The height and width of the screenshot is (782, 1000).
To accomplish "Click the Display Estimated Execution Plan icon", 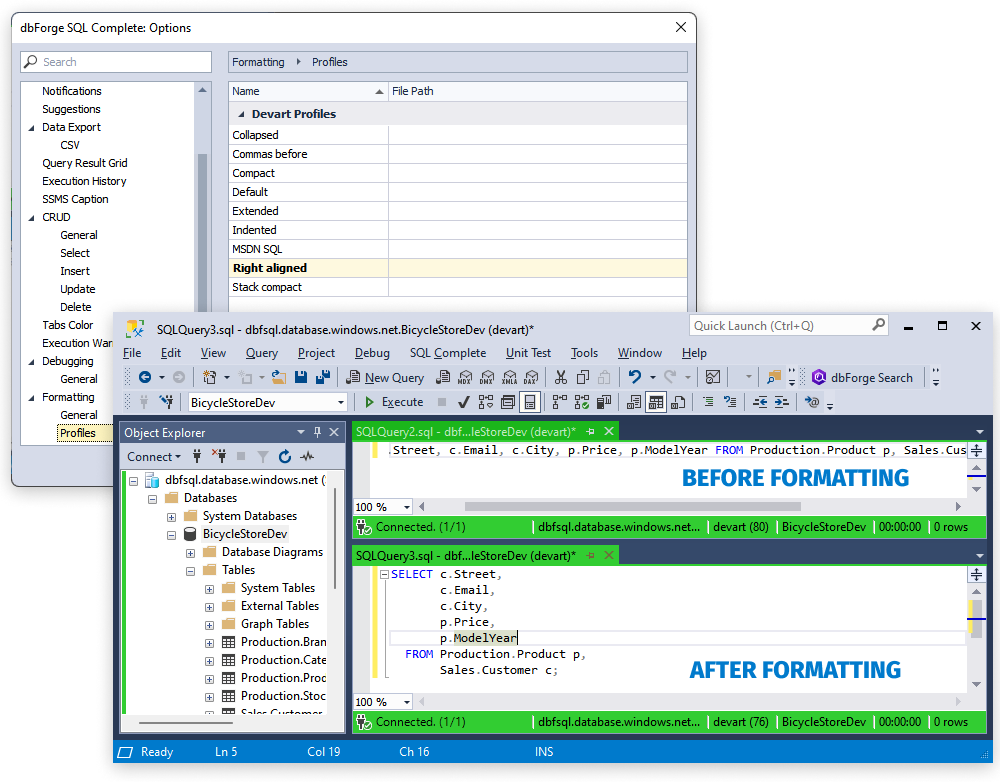I will click(x=485, y=402).
